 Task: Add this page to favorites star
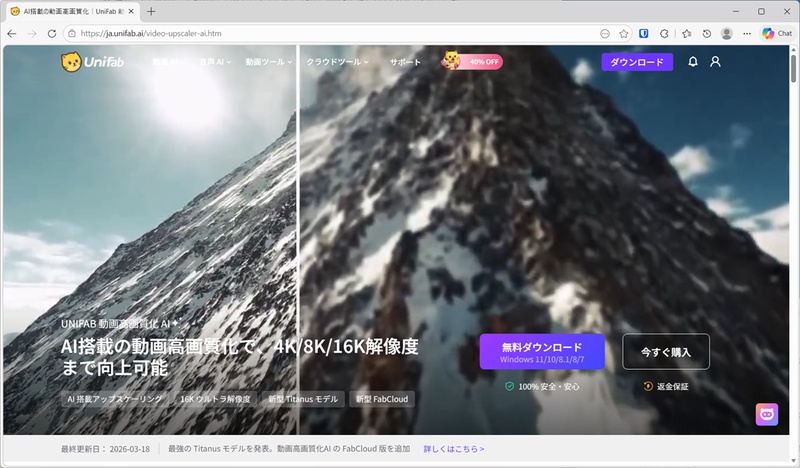pyautogui.click(x=623, y=34)
